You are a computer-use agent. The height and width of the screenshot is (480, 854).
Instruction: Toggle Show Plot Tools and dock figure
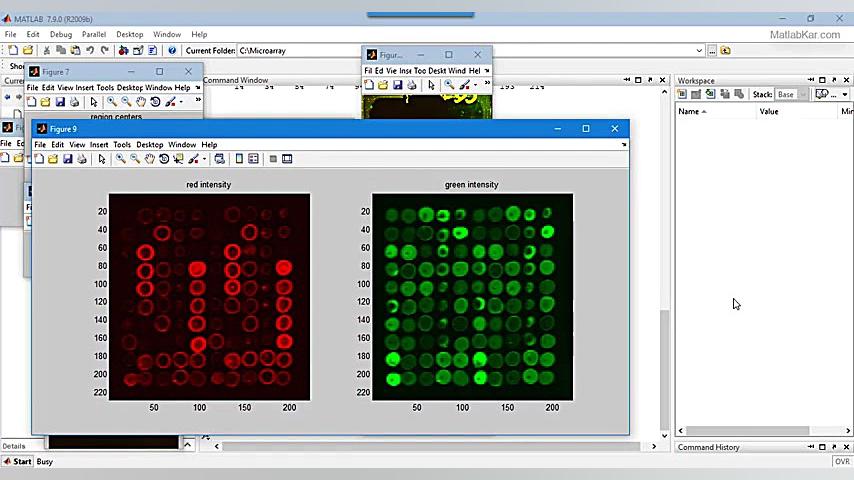(287, 159)
